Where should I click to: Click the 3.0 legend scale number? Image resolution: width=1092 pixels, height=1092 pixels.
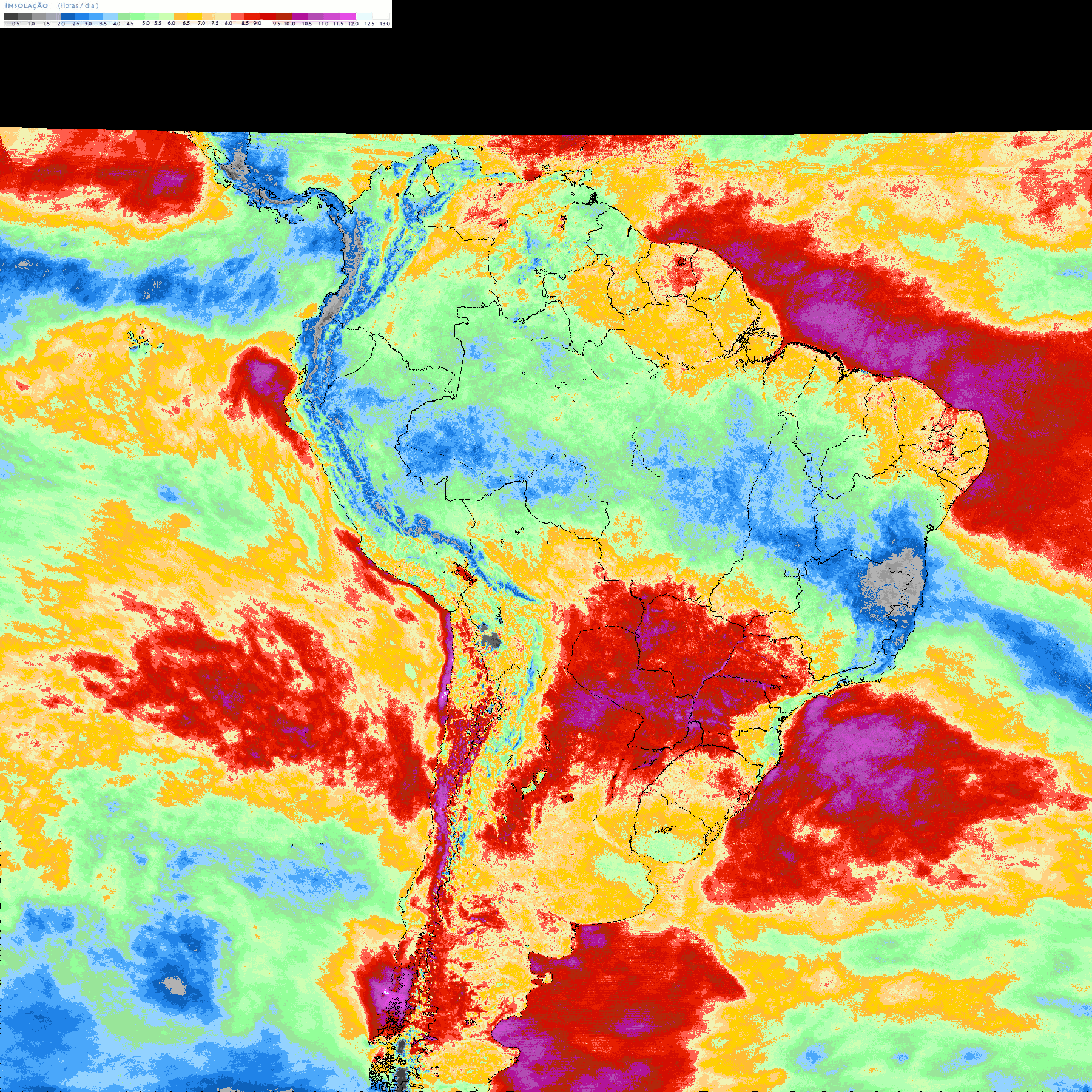88,24
